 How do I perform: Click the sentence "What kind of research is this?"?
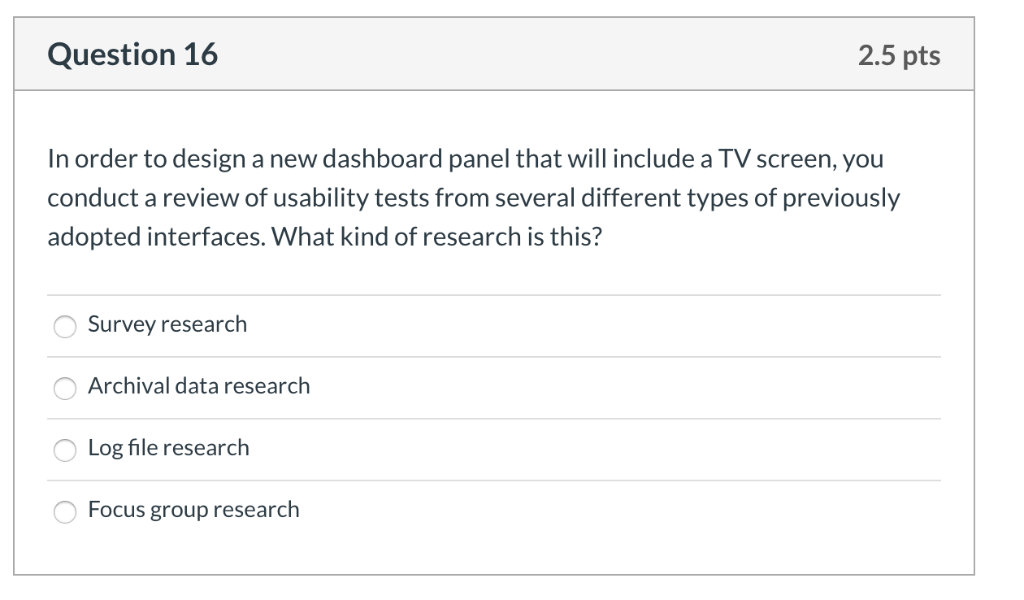point(436,237)
